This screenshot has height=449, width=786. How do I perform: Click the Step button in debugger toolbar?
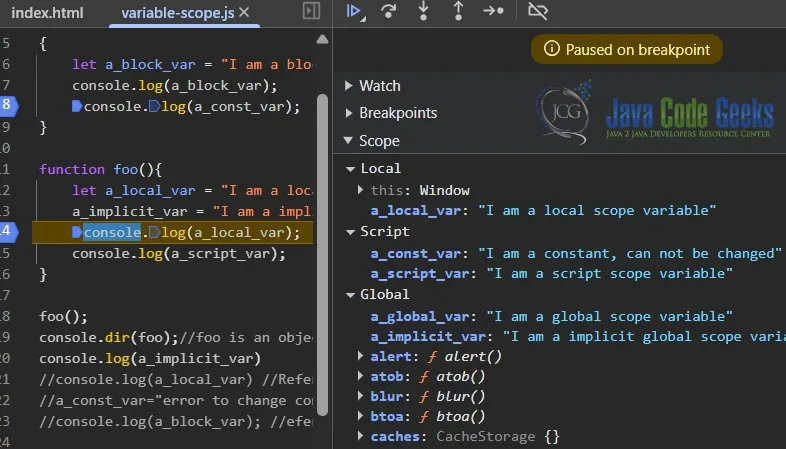click(x=493, y=11)
